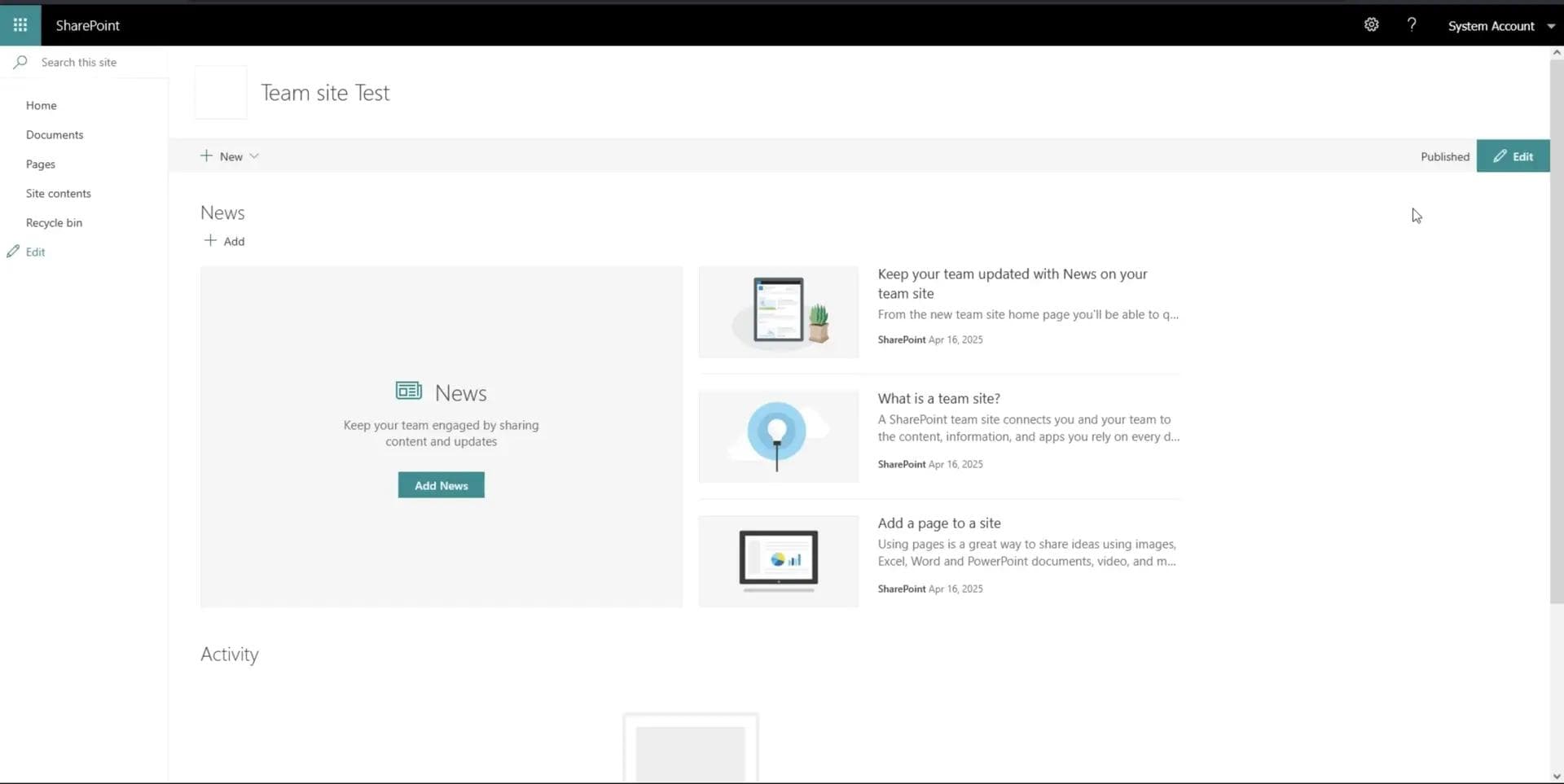This screenshot has width=1564, height=784.
Task: Click the plus icon beside New
Action: click(206, 155)
